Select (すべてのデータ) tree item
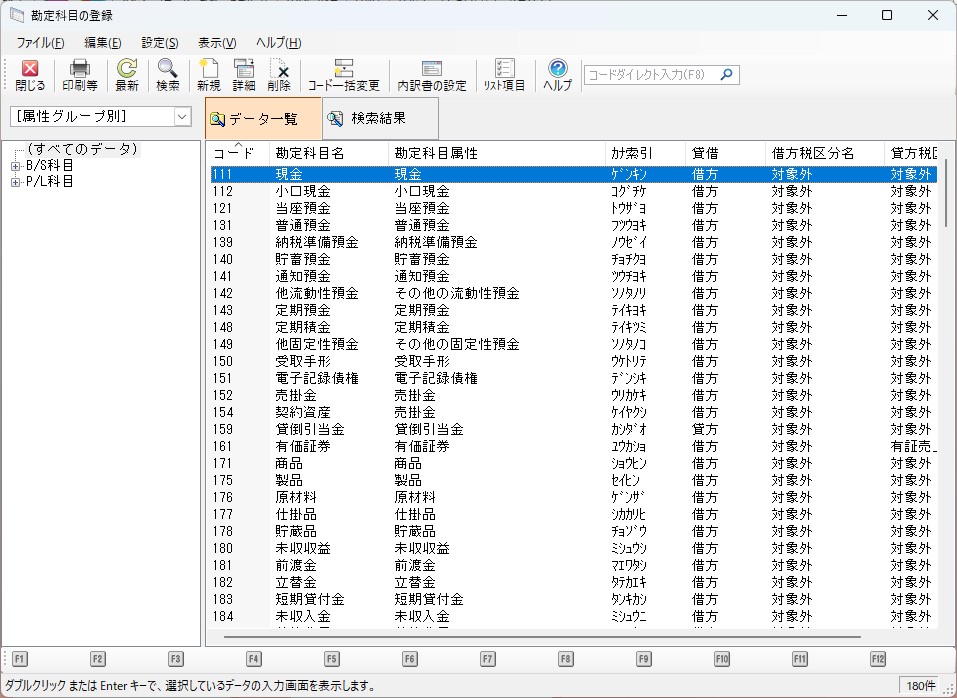This screenshot has width=957, height=698. [82, 150]
